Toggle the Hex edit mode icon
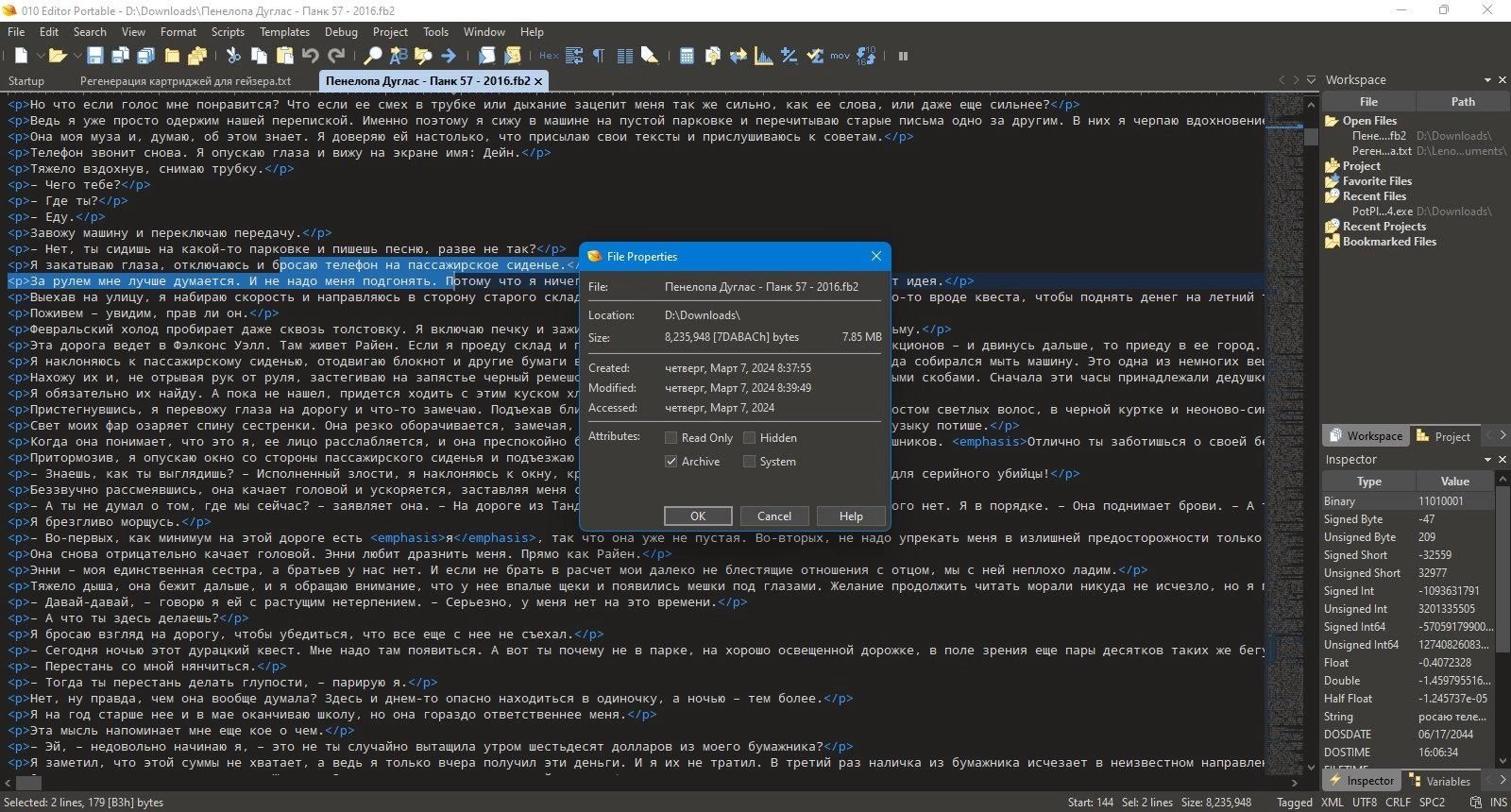The width and height of the screenshot is (1511, 812). (549, 56)
